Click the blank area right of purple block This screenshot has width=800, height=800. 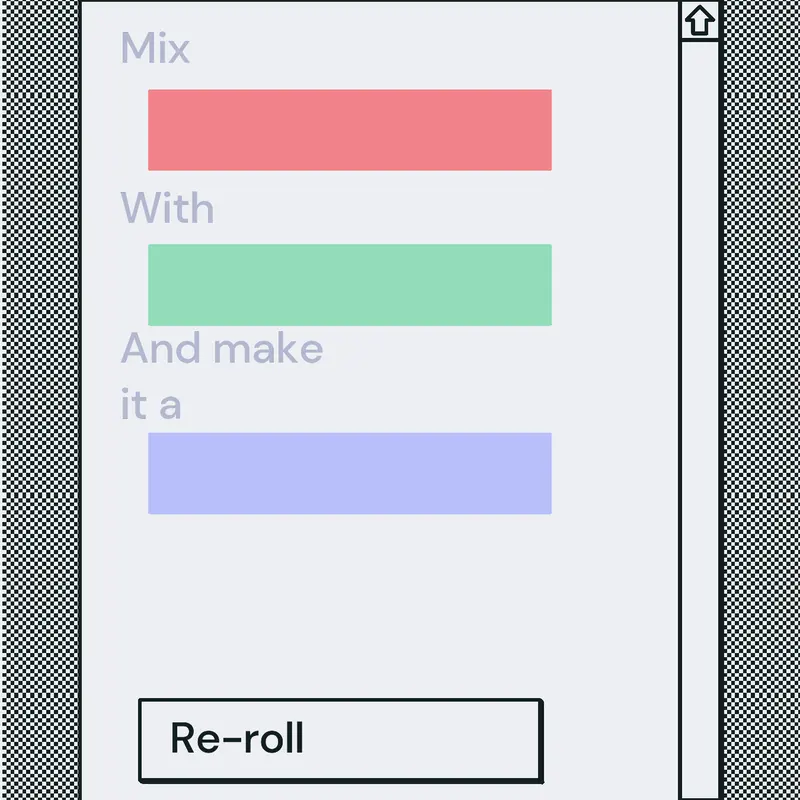614,473
